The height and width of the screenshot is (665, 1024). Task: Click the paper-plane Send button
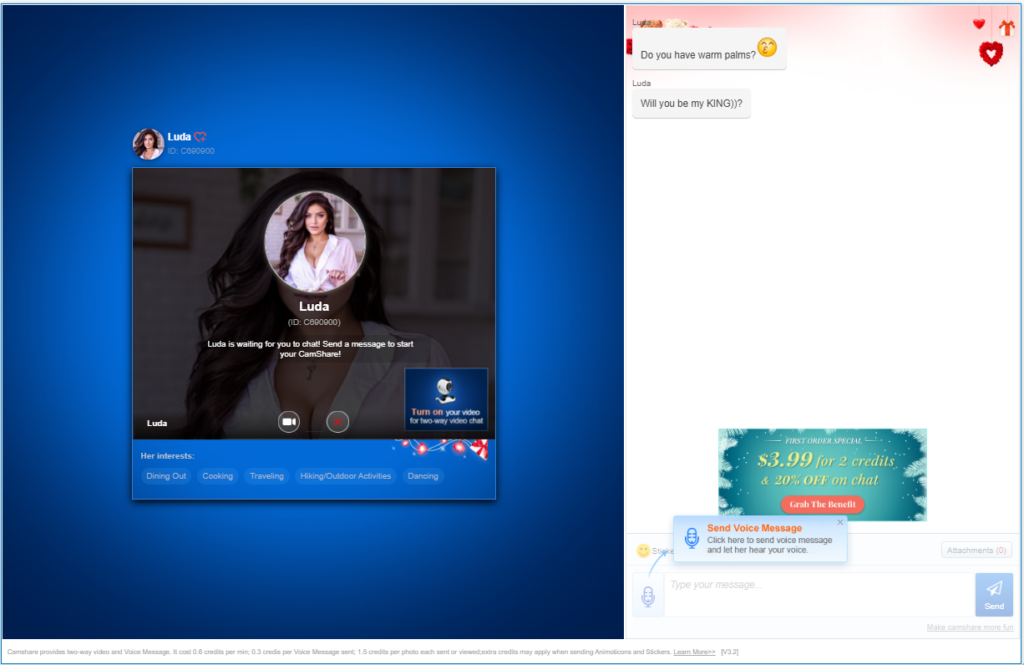click(993, 594)
